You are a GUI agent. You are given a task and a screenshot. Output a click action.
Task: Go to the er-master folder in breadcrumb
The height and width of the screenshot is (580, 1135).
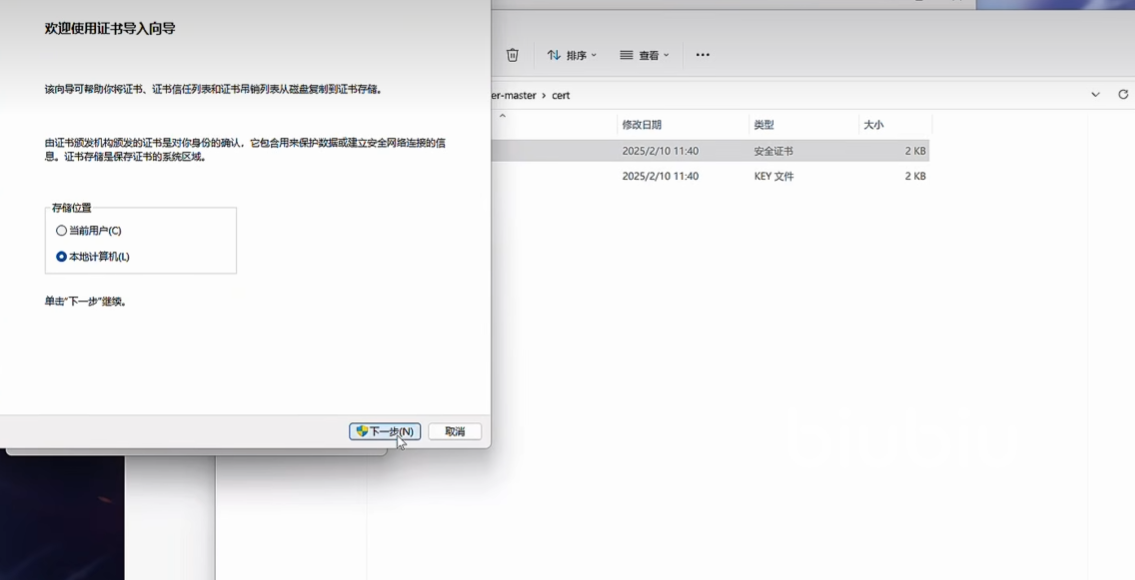514,95
